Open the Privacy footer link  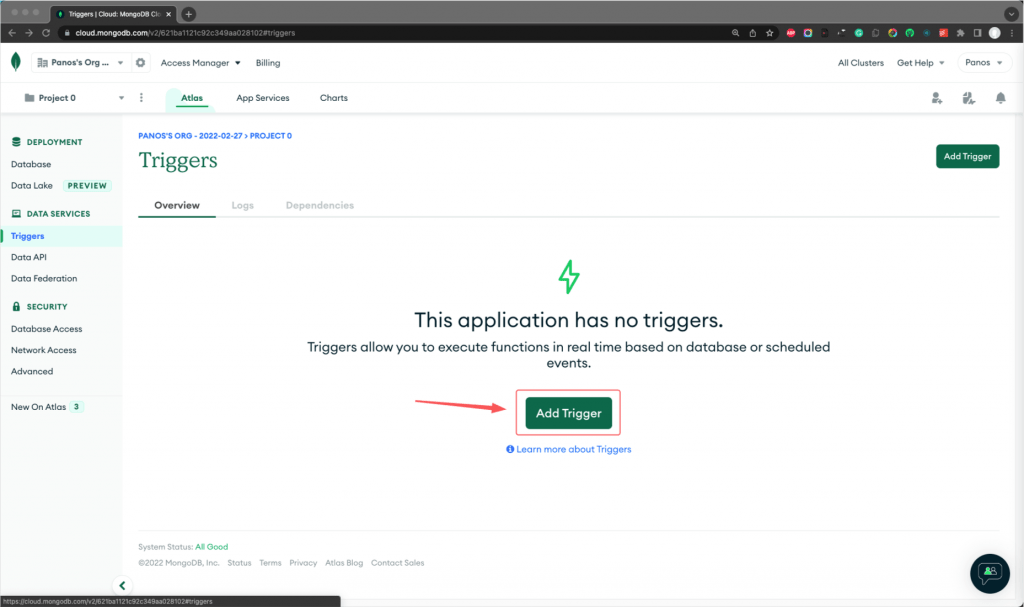[x=303, y=563]
